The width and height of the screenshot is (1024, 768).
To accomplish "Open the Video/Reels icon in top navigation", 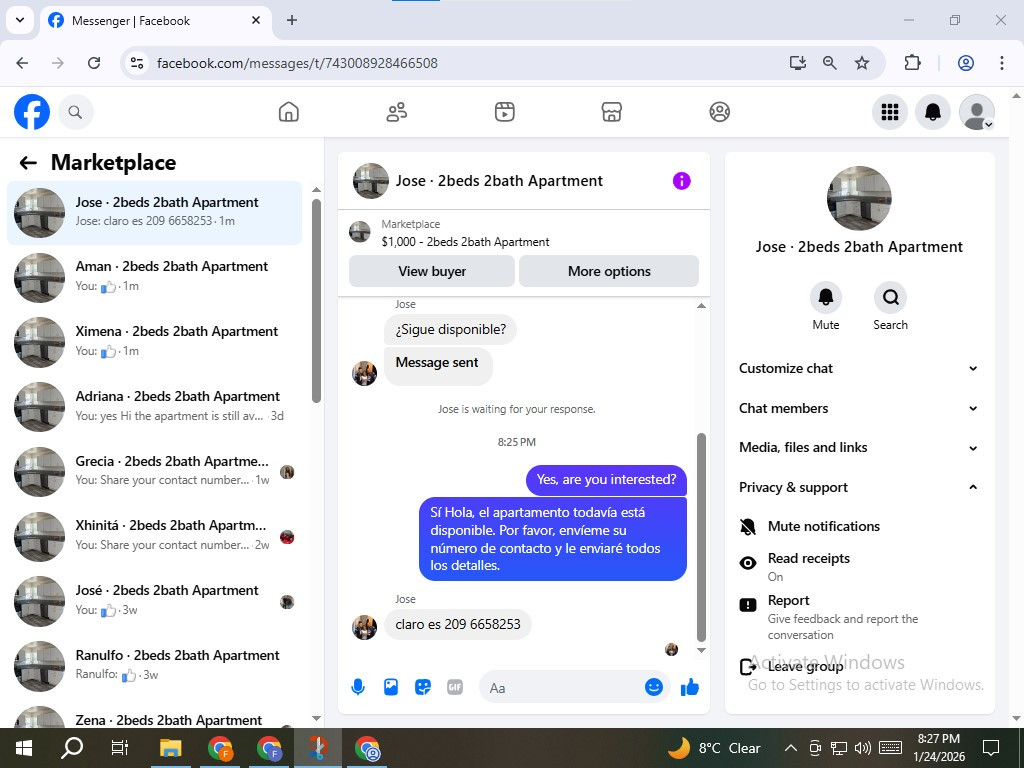I will [504, 112].
